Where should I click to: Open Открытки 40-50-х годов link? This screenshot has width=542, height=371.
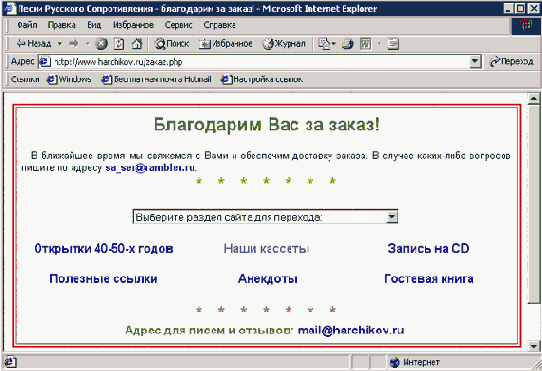coord(104,249)
